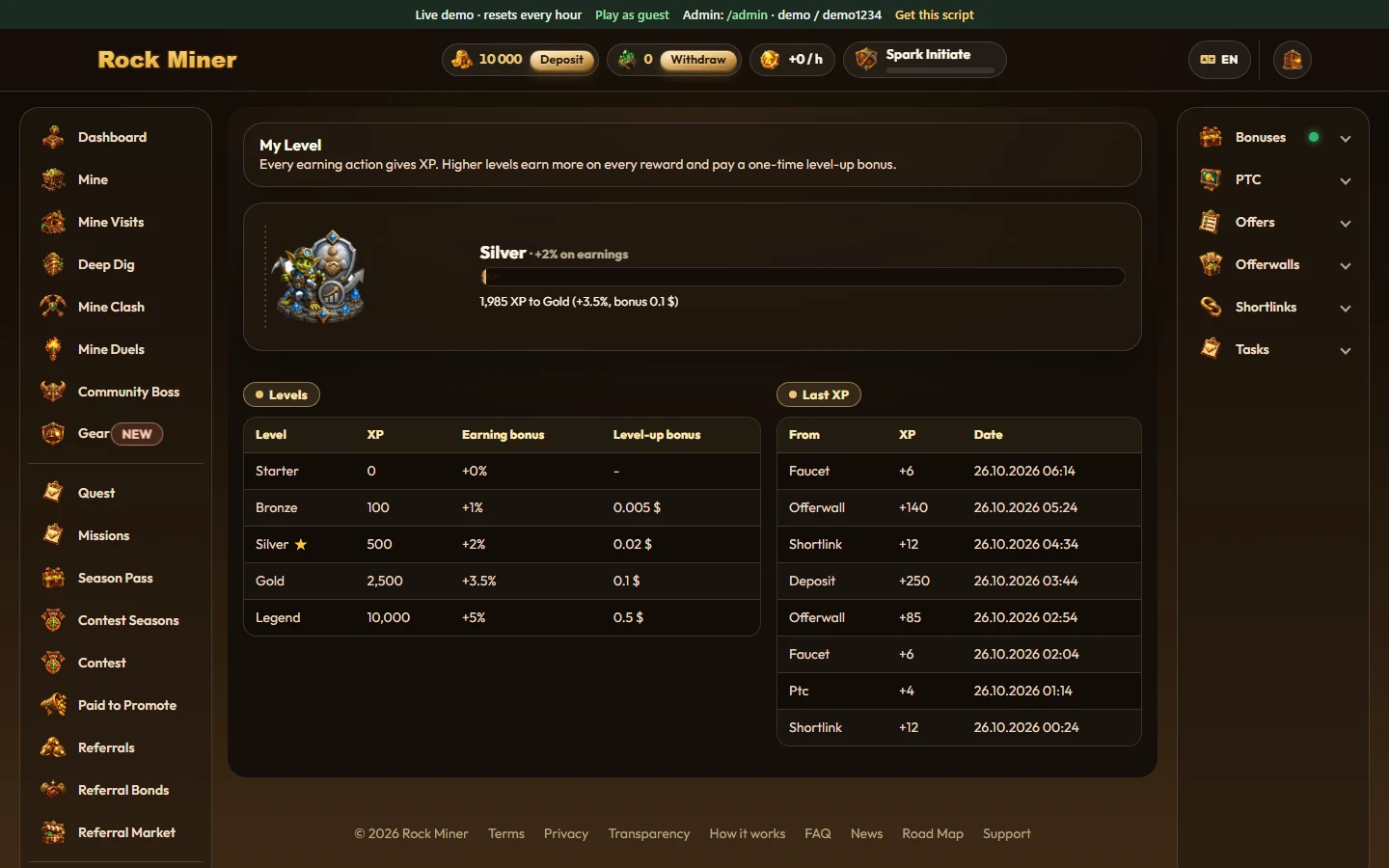Open the EN language selector
Viewport: 1389px width, 868px height.
[1219, 60]
